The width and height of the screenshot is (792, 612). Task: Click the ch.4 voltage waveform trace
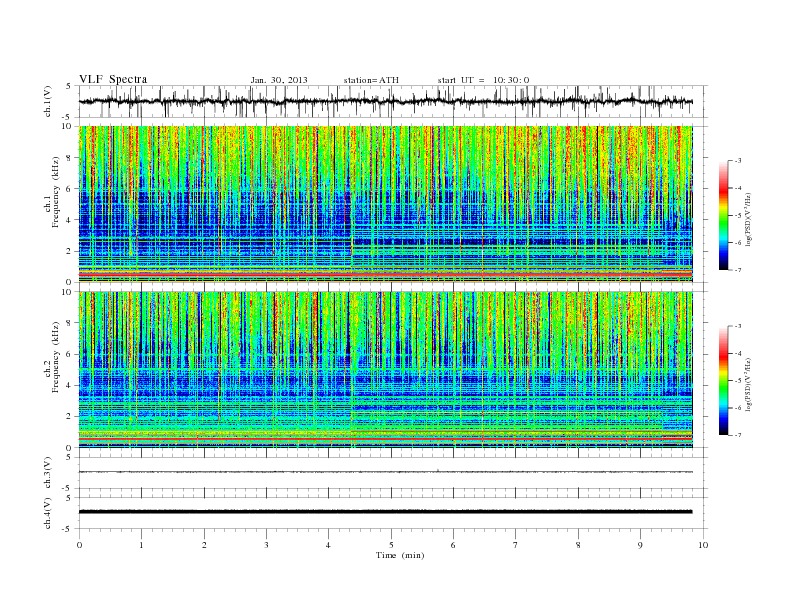(386, 512)
